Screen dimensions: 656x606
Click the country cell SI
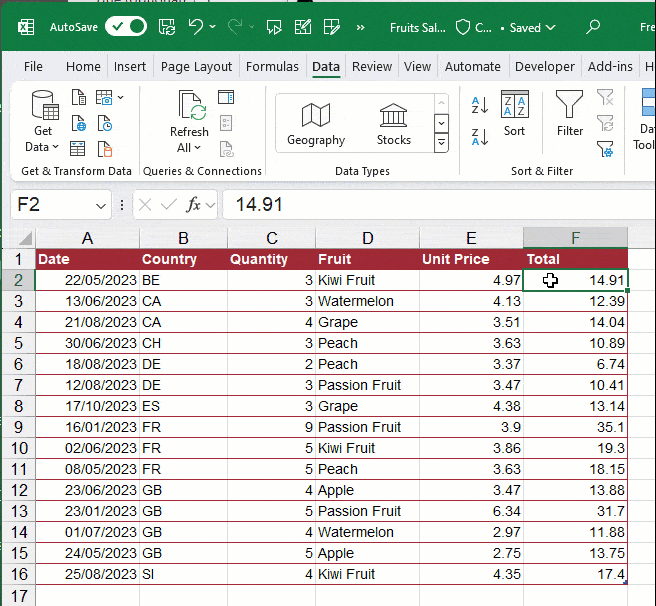point(184,574)
